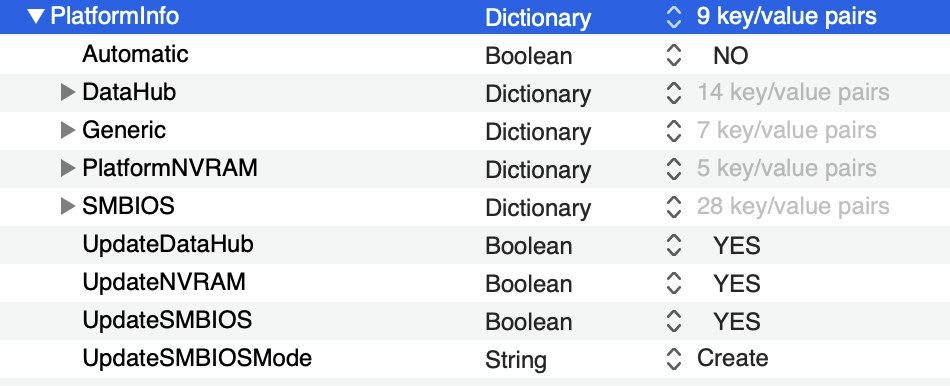
Task: Expand the PlatformNVRAM dictionary
Action: (x=68, y=168)
